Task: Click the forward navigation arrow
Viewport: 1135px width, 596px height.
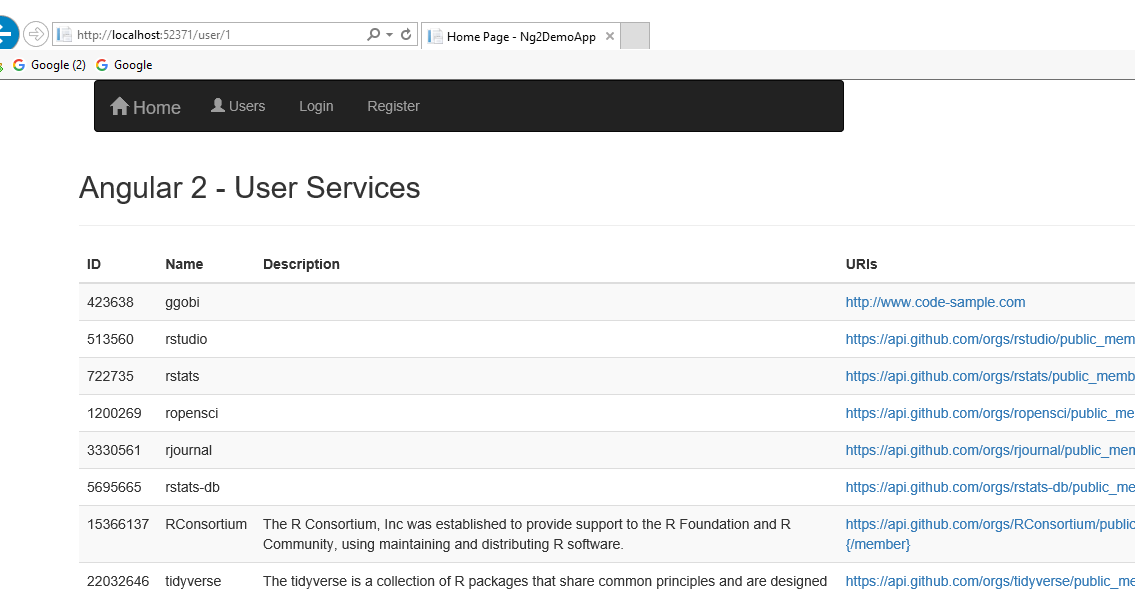Action: [x=36, y=33]
